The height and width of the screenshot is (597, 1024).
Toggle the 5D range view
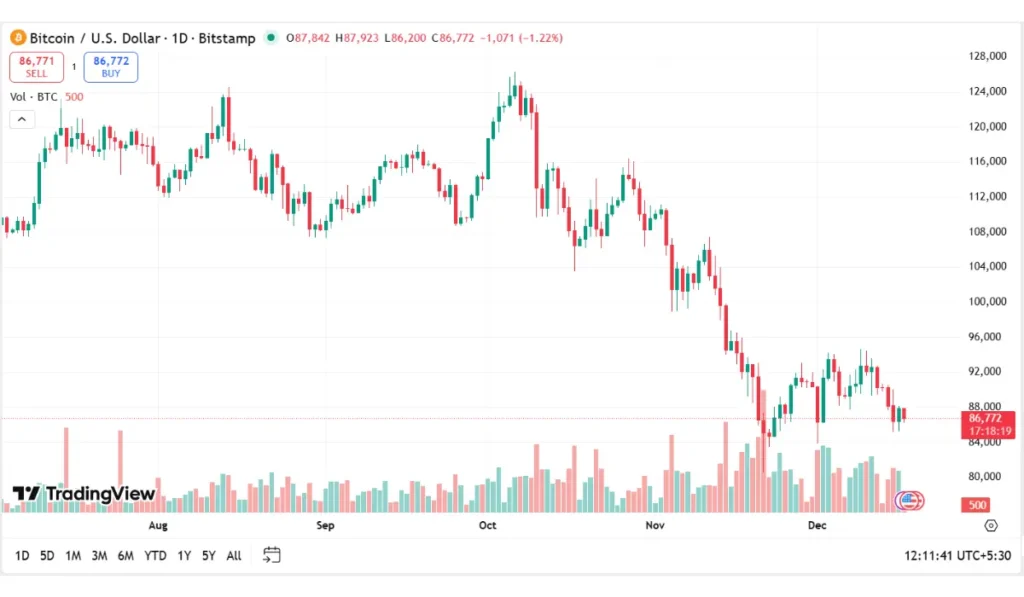(46, 555)
